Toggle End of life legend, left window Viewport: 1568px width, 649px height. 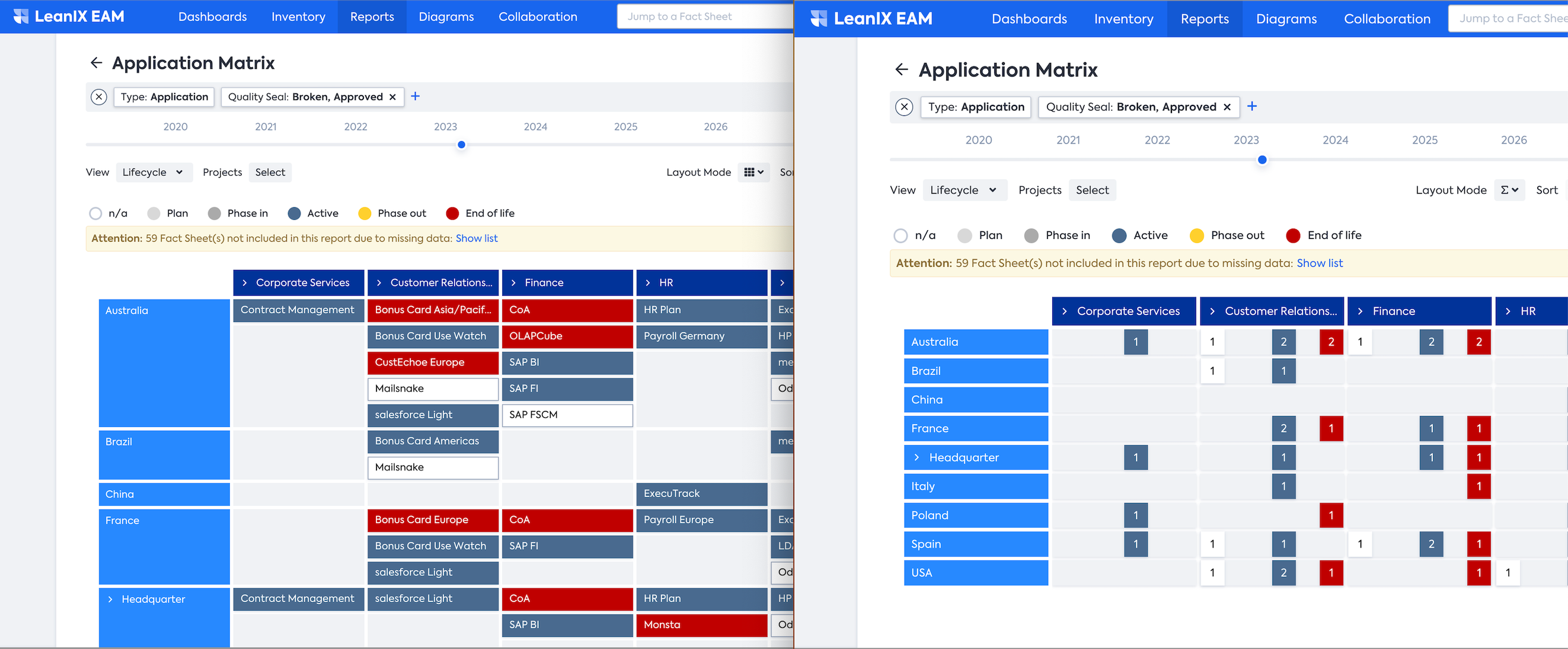click(x=480, y=214)
